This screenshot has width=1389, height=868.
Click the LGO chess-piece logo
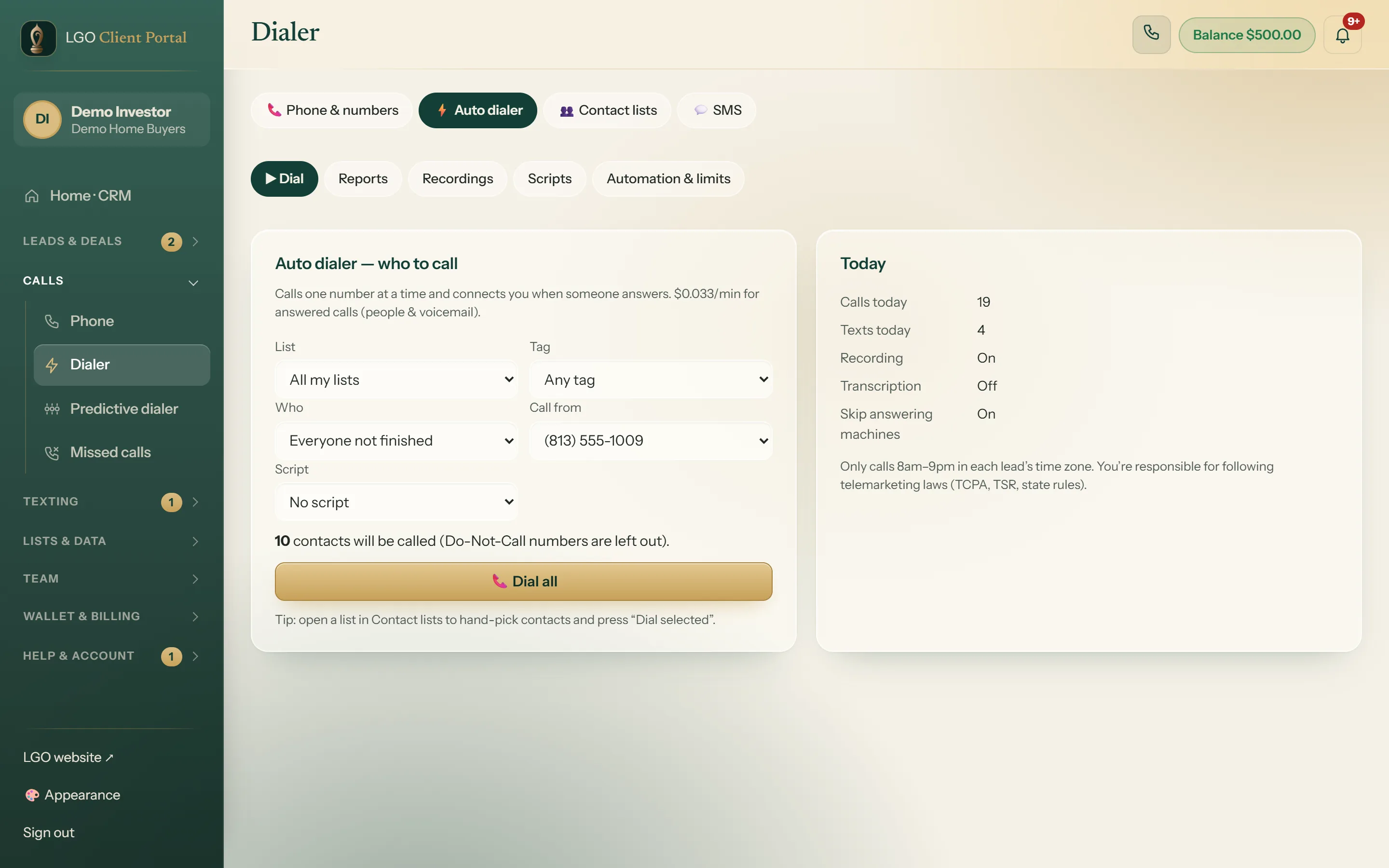39,38
